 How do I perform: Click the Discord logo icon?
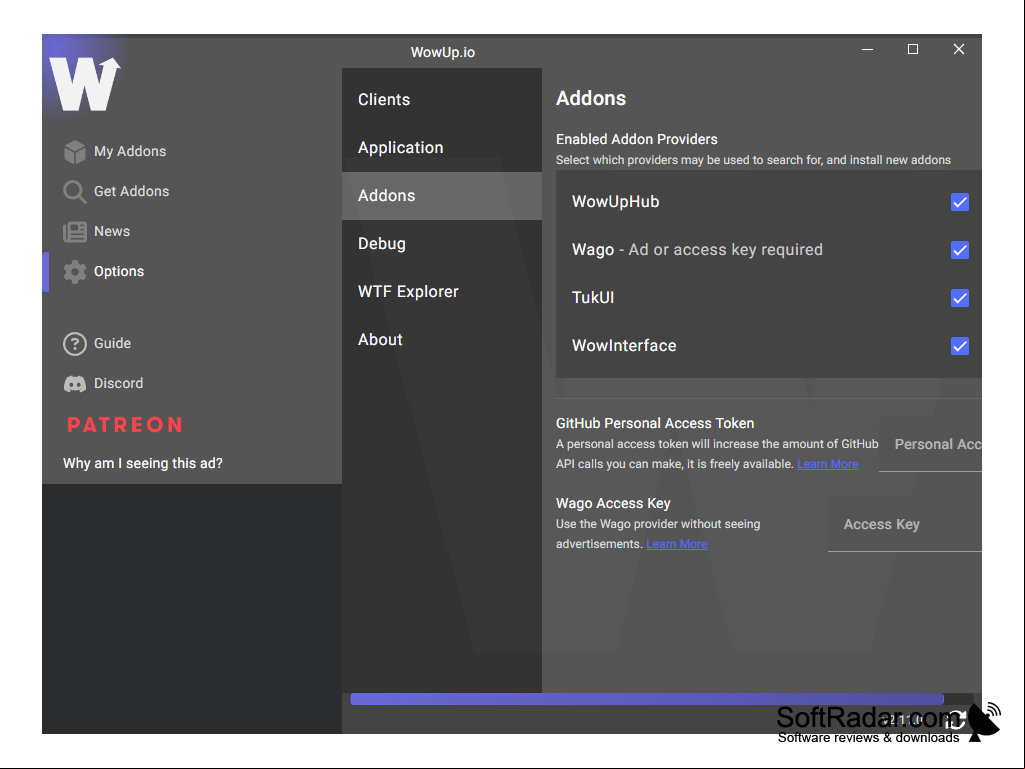click(75, 384)
